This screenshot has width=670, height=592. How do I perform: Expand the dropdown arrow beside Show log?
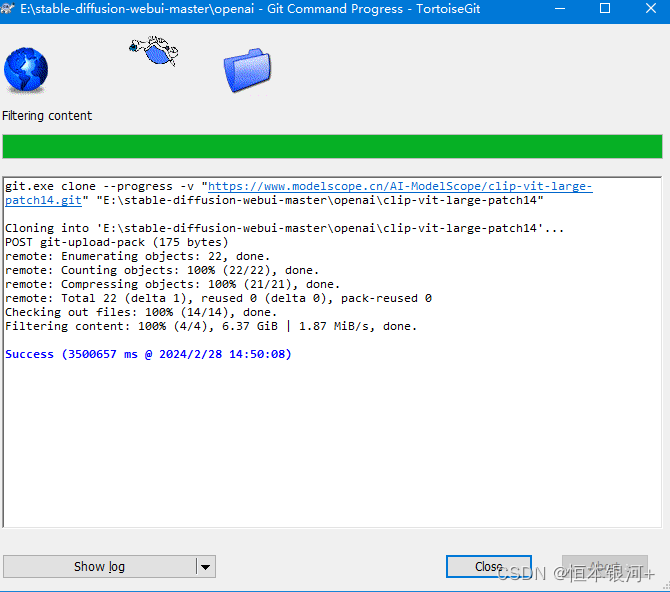205,567
